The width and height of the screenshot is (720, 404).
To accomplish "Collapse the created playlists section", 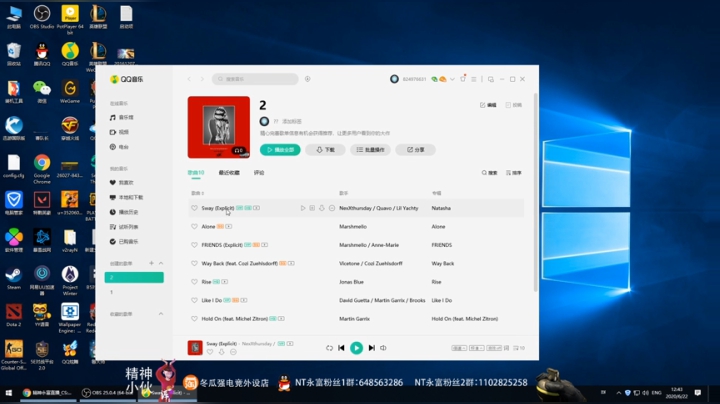I will [161, 263].
